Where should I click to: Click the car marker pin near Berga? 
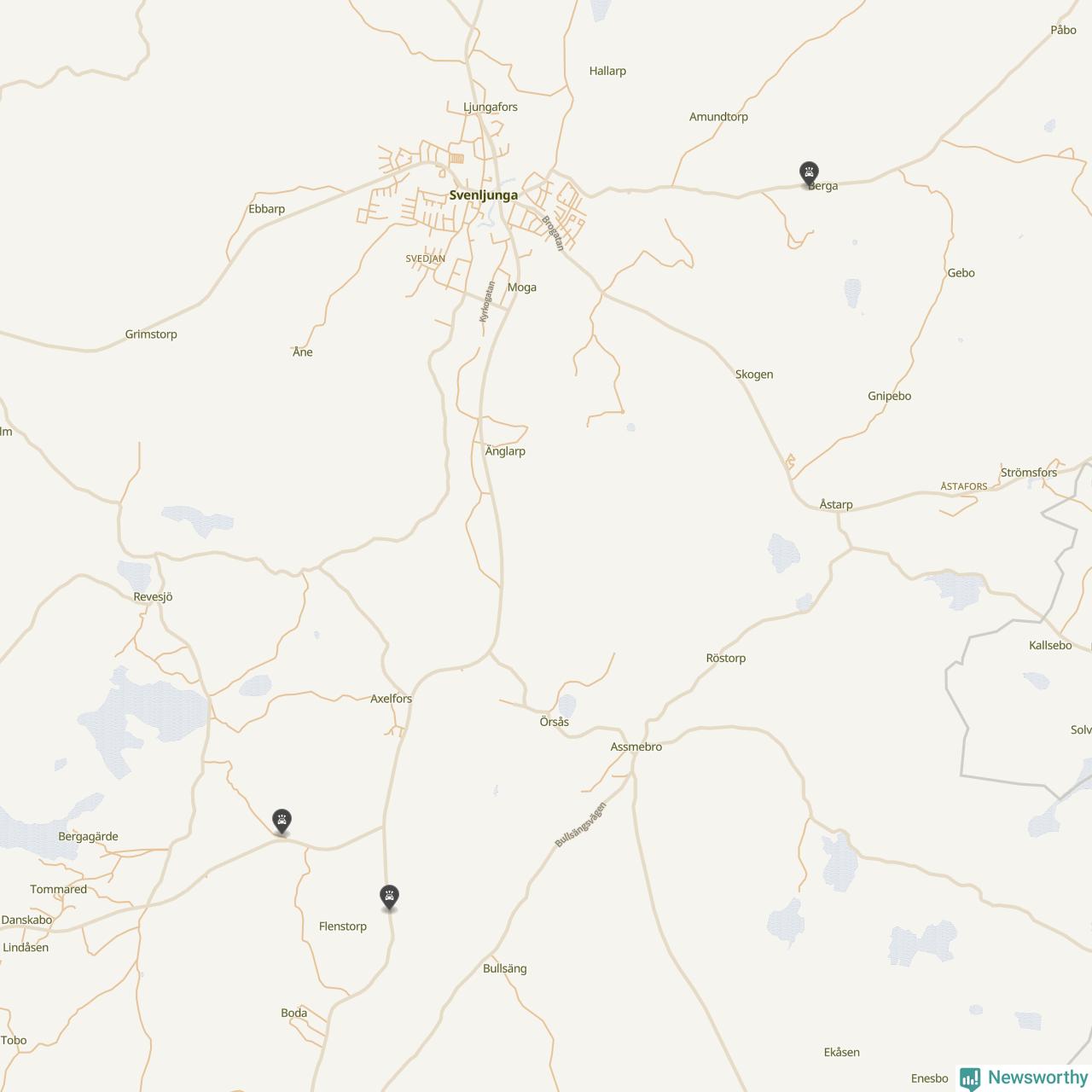809,174
